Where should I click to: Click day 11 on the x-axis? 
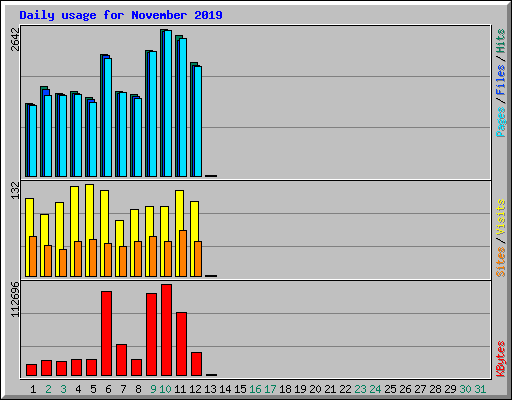coord(180,389)
